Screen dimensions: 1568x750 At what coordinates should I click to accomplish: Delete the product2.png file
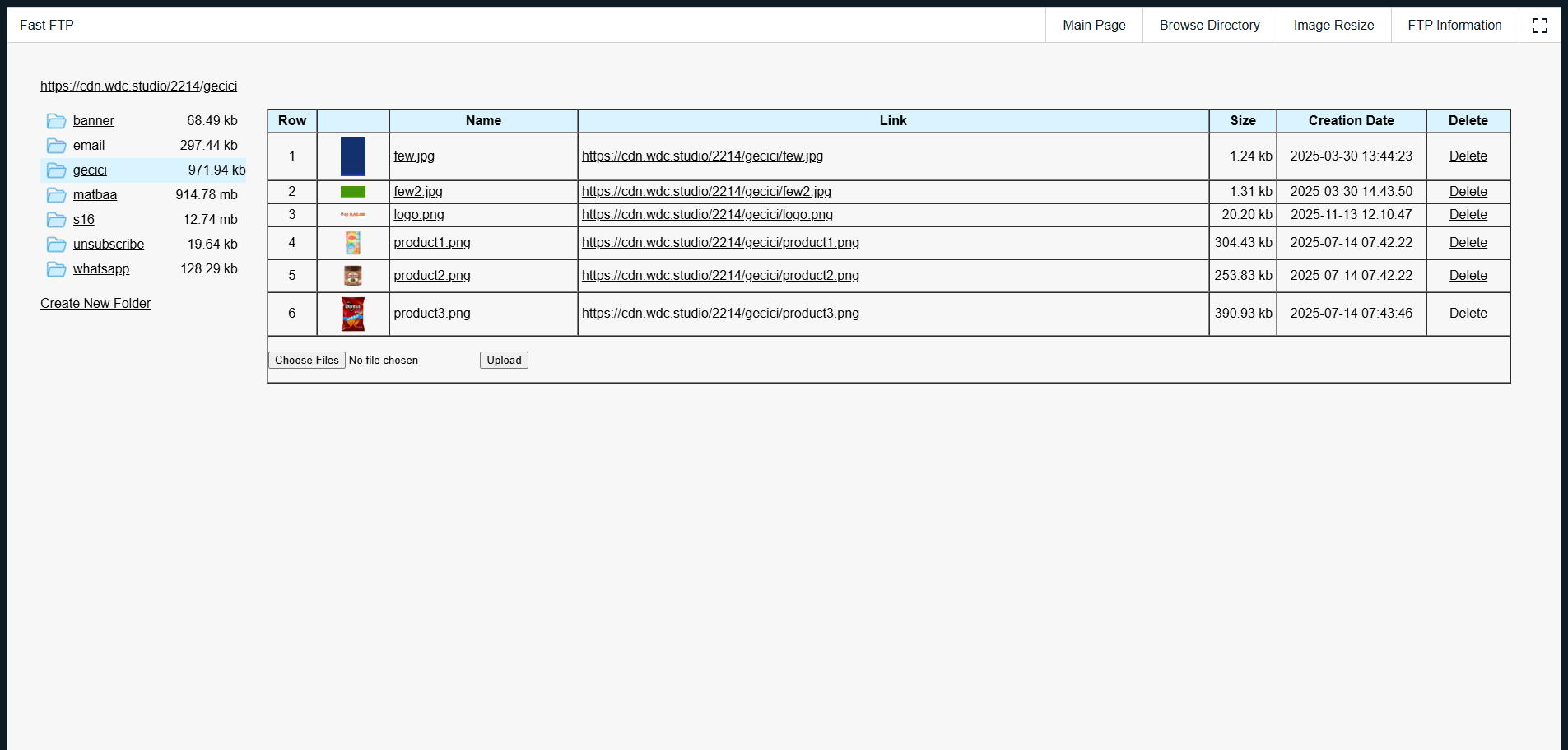pyautogui.click(x=1468, y=275)
